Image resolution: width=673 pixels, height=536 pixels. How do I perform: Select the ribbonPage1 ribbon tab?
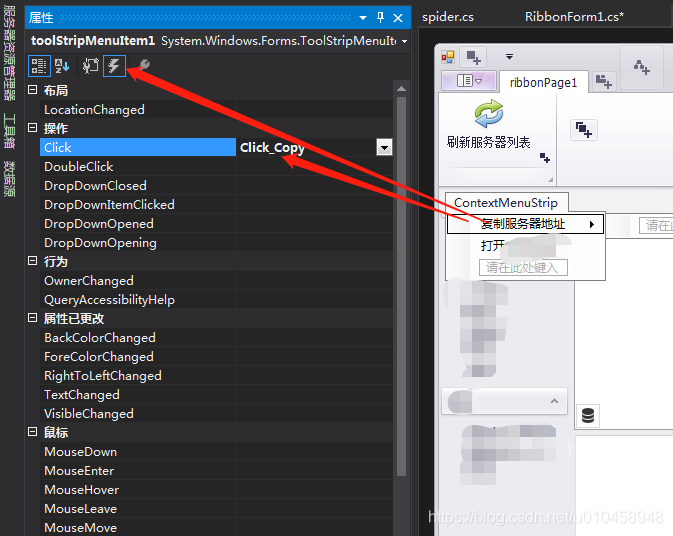[543, 82]
